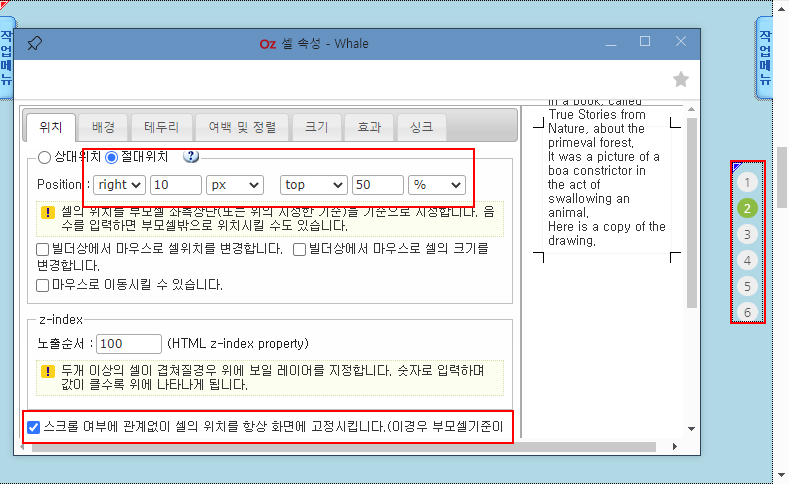The image size is (789, 484).
Task: Open the 'top' position dropdown
Action: (x=313, y=185)
